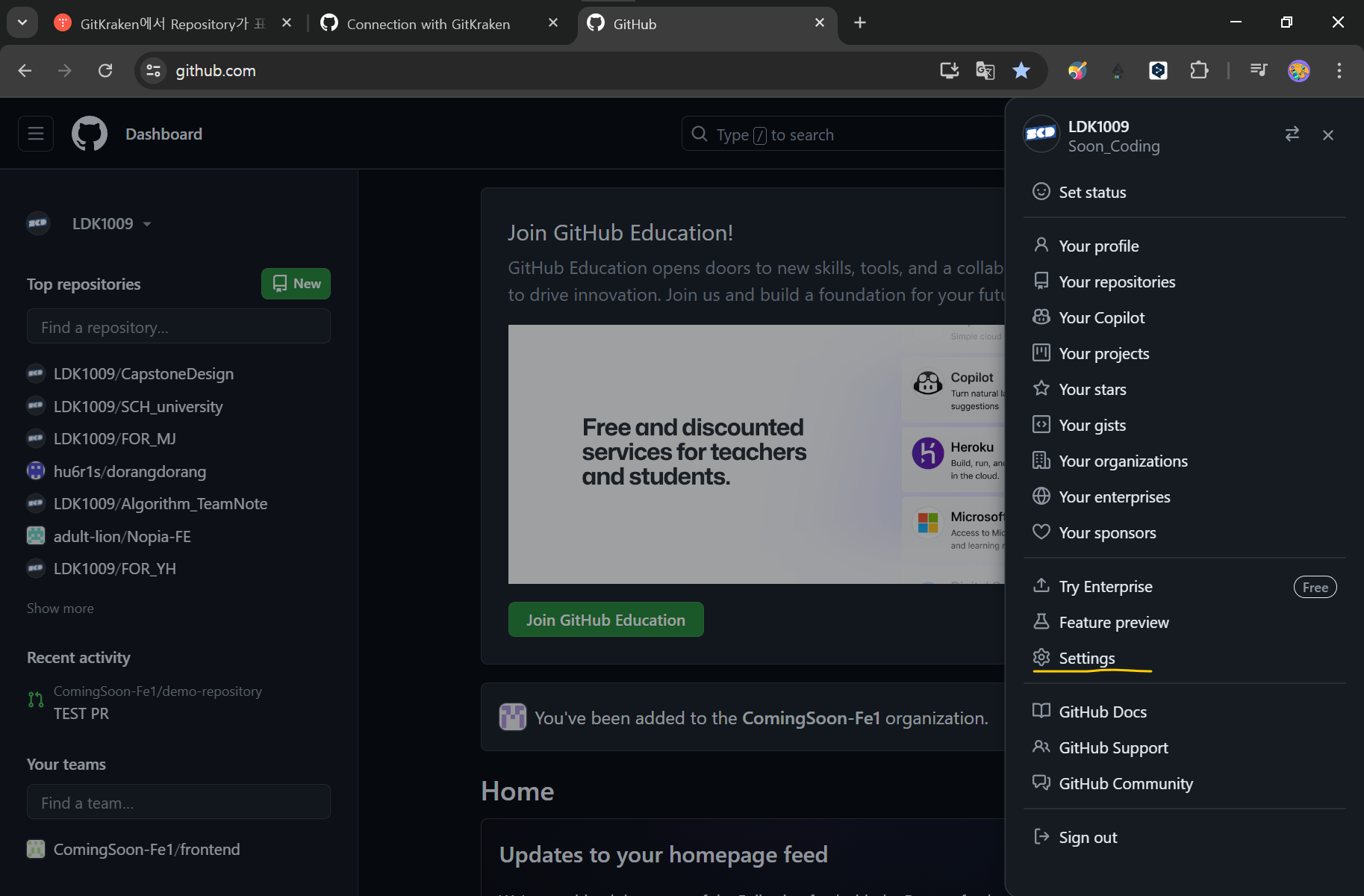
Task: Click the translate page icon
Action: coord(985,70)
